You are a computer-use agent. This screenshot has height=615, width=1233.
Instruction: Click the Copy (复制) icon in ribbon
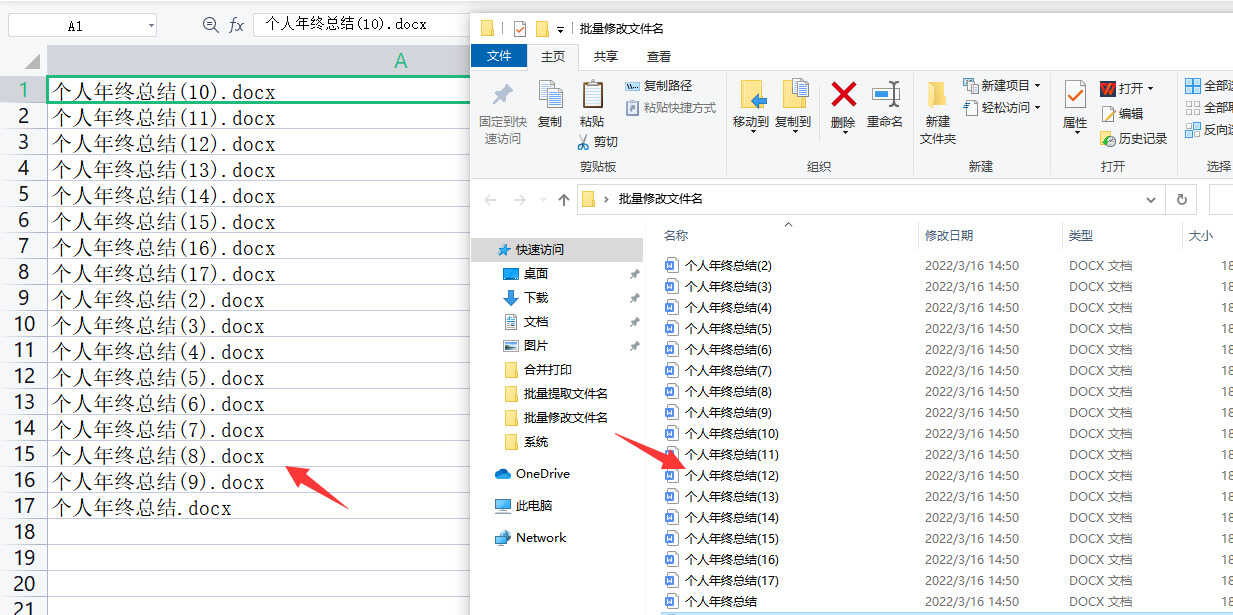click(x=550, y=96)
